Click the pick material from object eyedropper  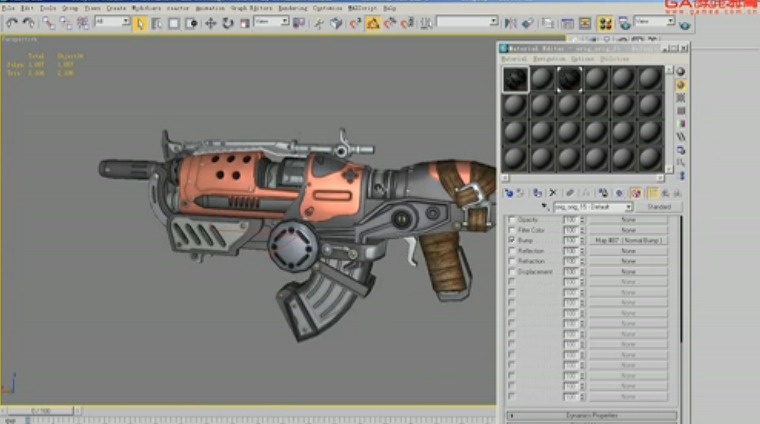[545, 207]
